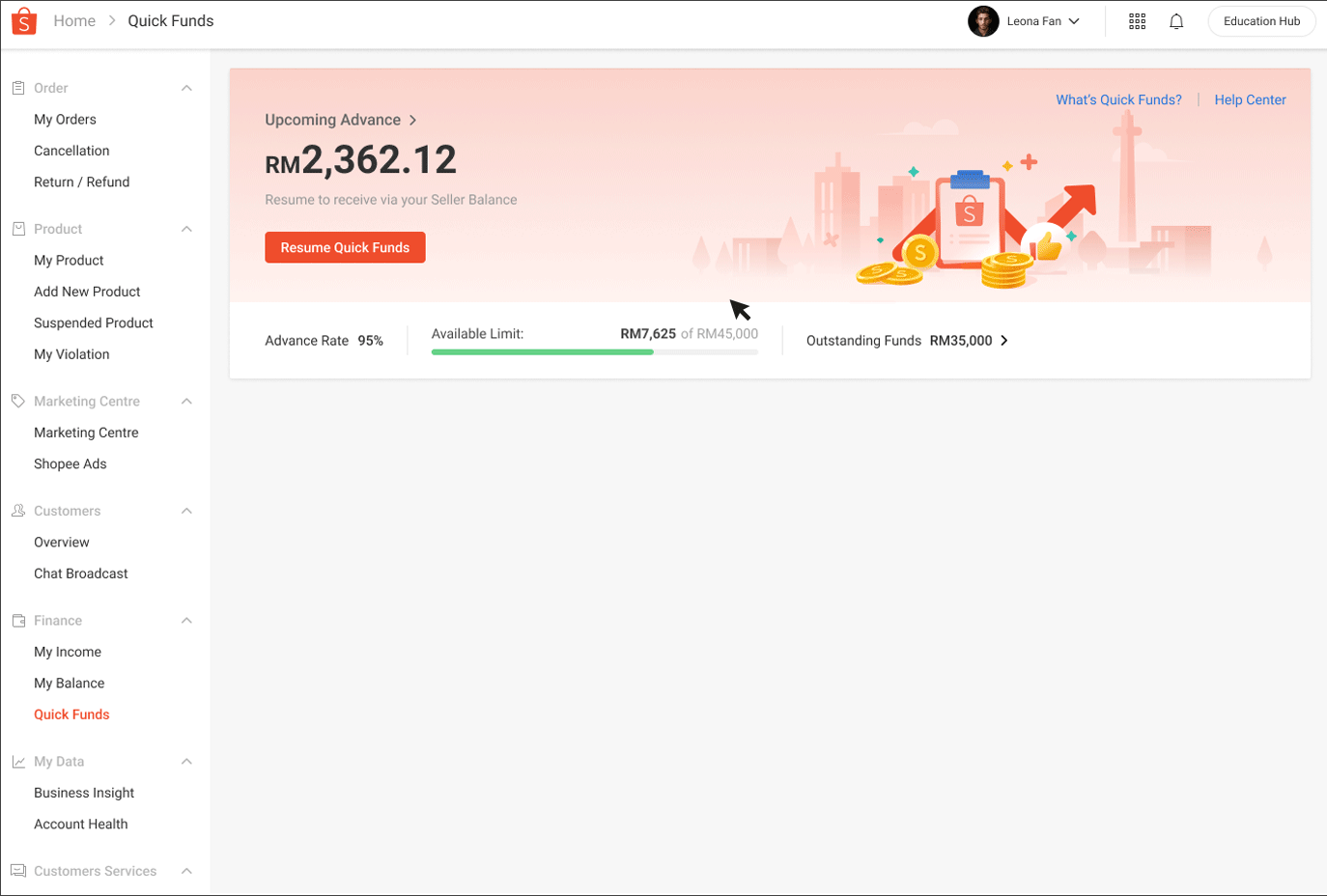Click the Product section bag icon
The width and height of the screenshot is (1327, 896).
pyautogui.click(x=18, y=229)
